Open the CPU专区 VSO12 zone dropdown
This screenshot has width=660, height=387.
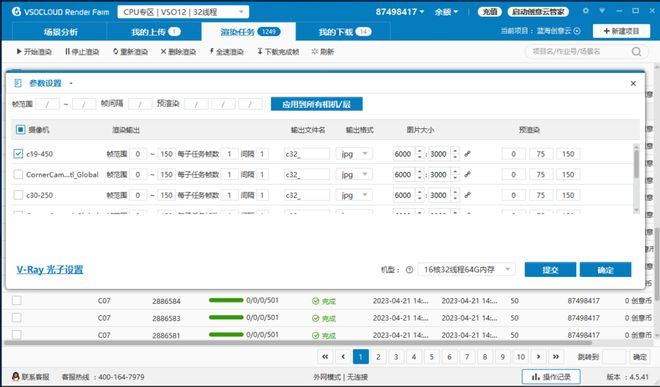coord(183,12)
